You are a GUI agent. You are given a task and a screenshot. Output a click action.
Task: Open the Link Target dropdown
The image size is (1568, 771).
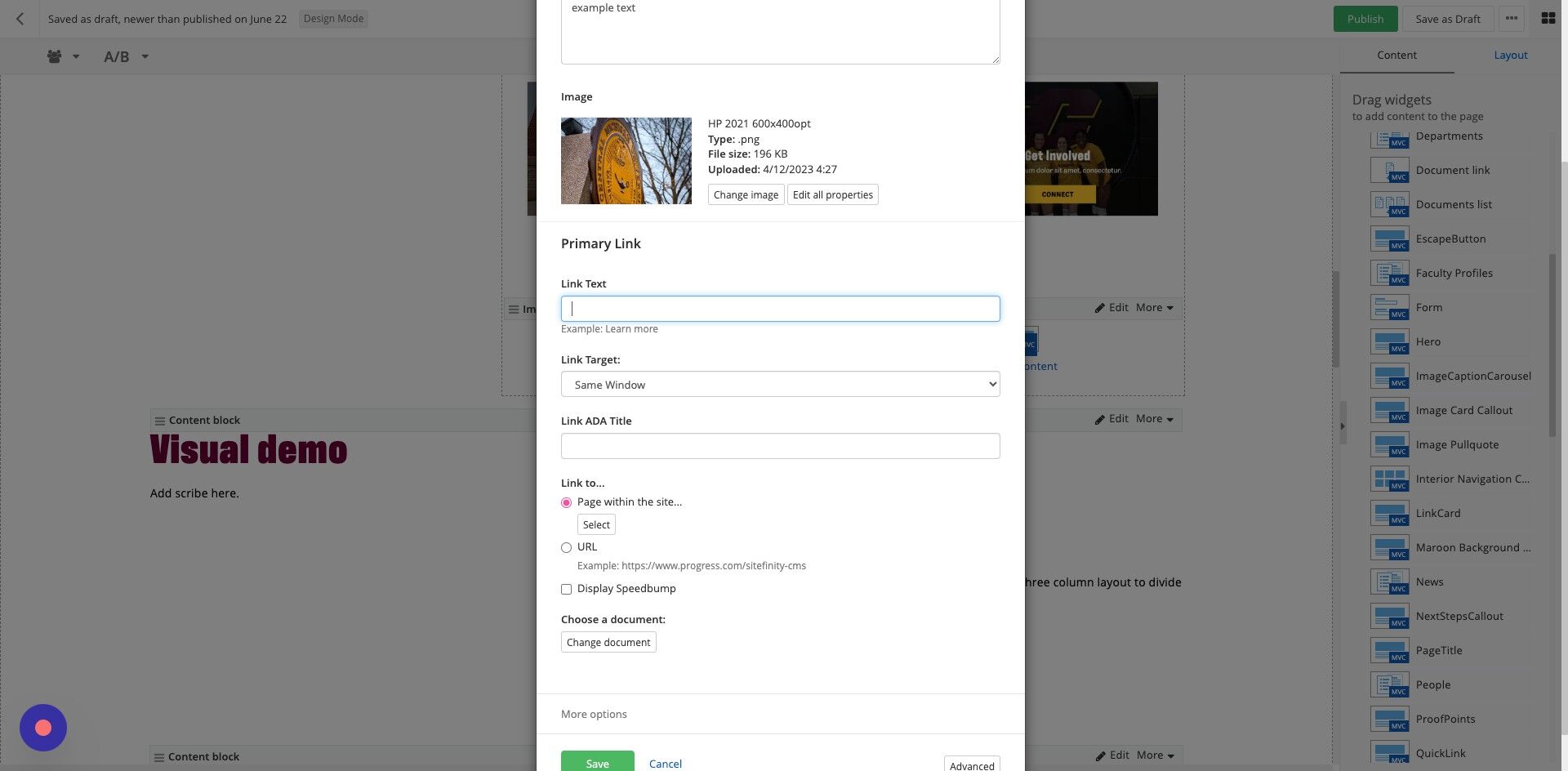click(780, 384)
